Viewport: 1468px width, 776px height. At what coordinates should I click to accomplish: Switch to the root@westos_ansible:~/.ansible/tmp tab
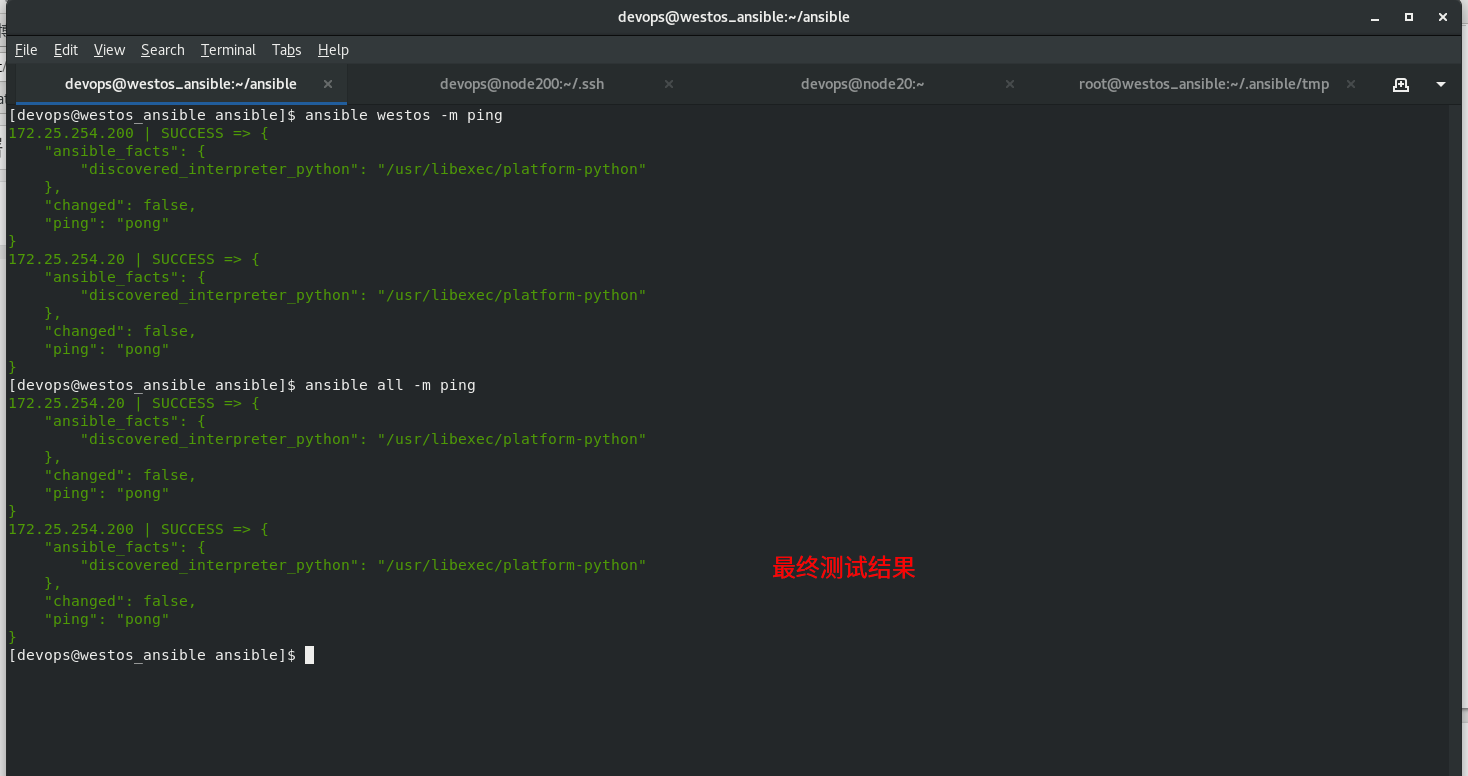[1204, 84]
